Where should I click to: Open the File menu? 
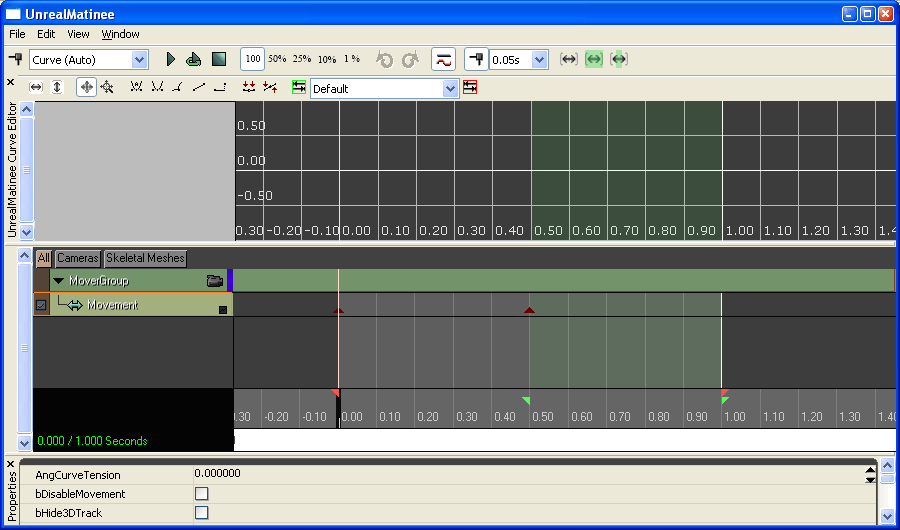pos(17,34)
